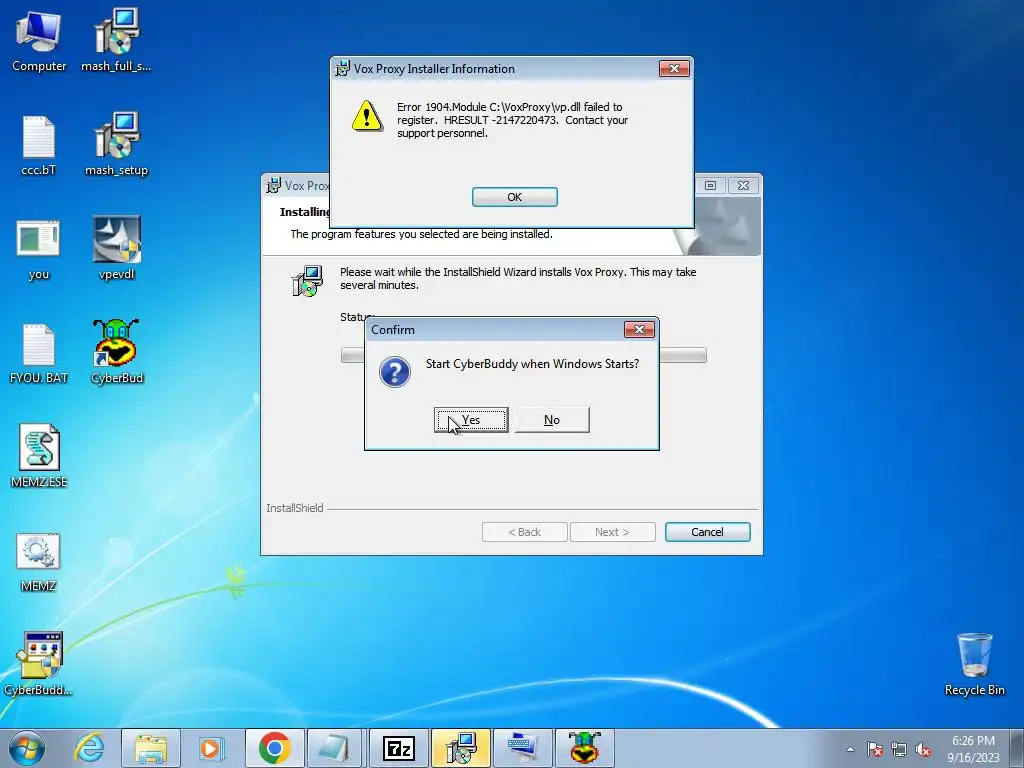Image resolution: width=1024 pixels, height=768 pixels.
Task: Click OK on the Error 1904 dialog
Action: tap(515, 197)
